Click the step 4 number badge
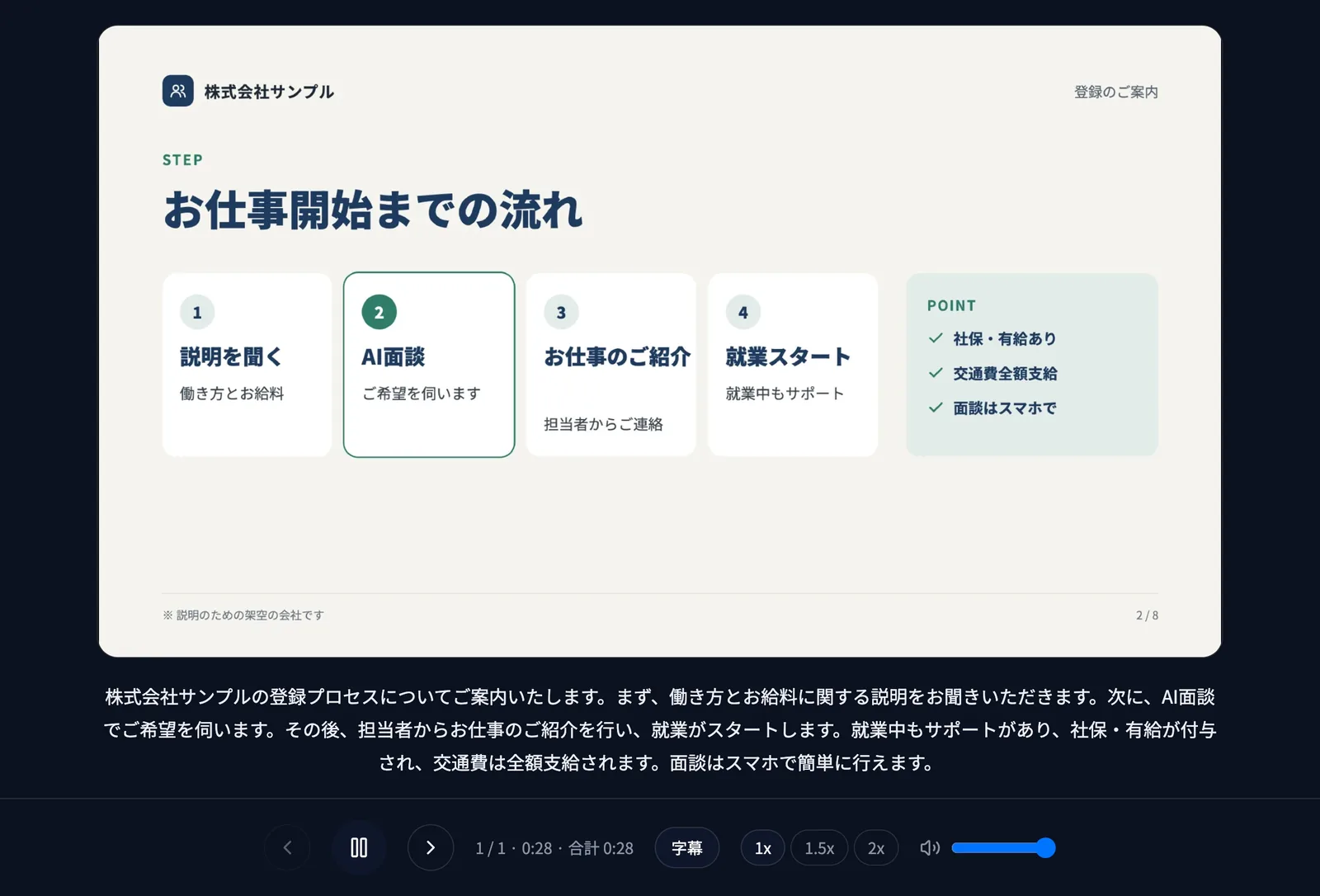The image size is (1320, 896). tap(743, 312)
